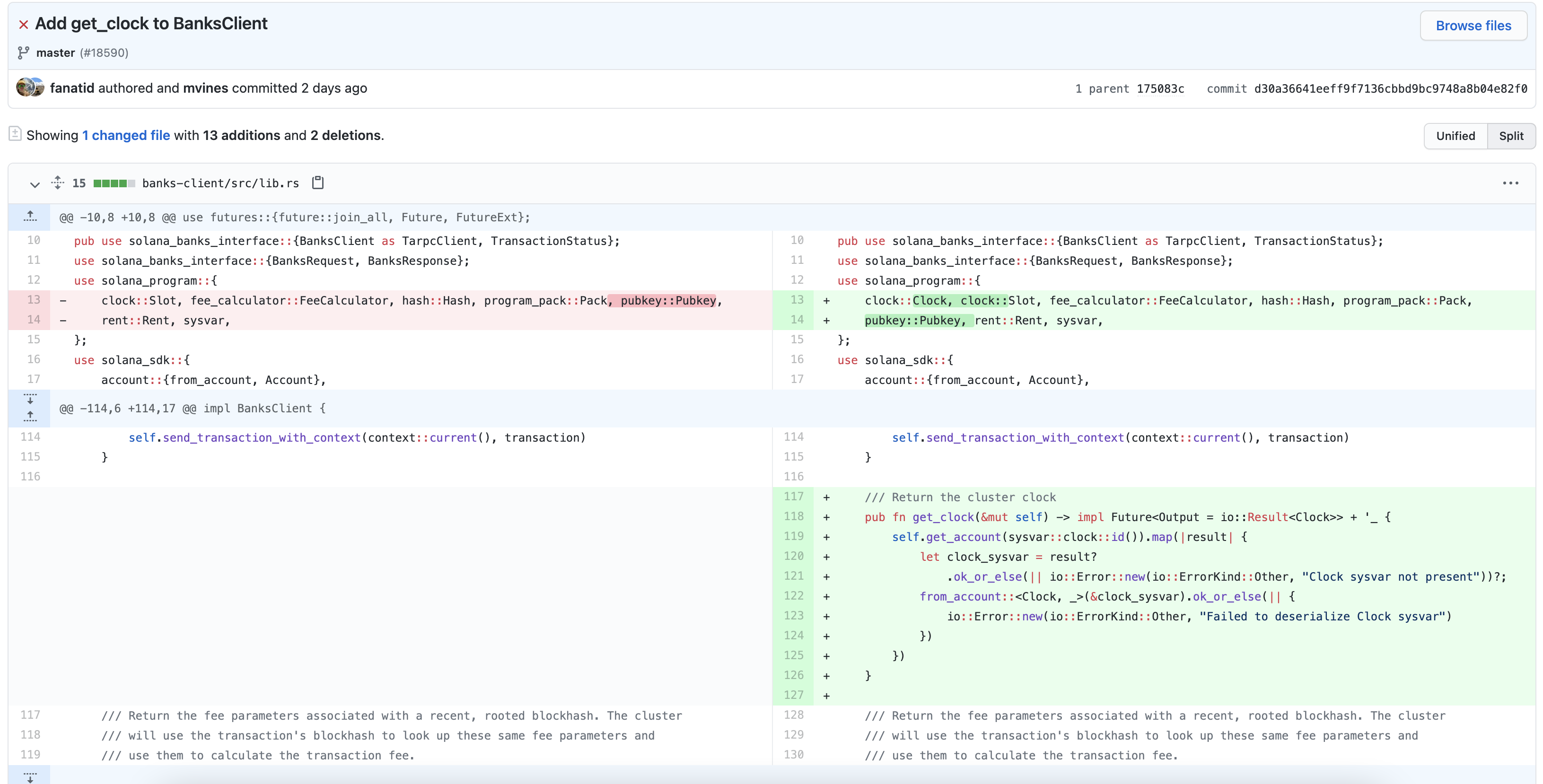
Task: Click the master branch link
Action: click(x=55, y=52)
